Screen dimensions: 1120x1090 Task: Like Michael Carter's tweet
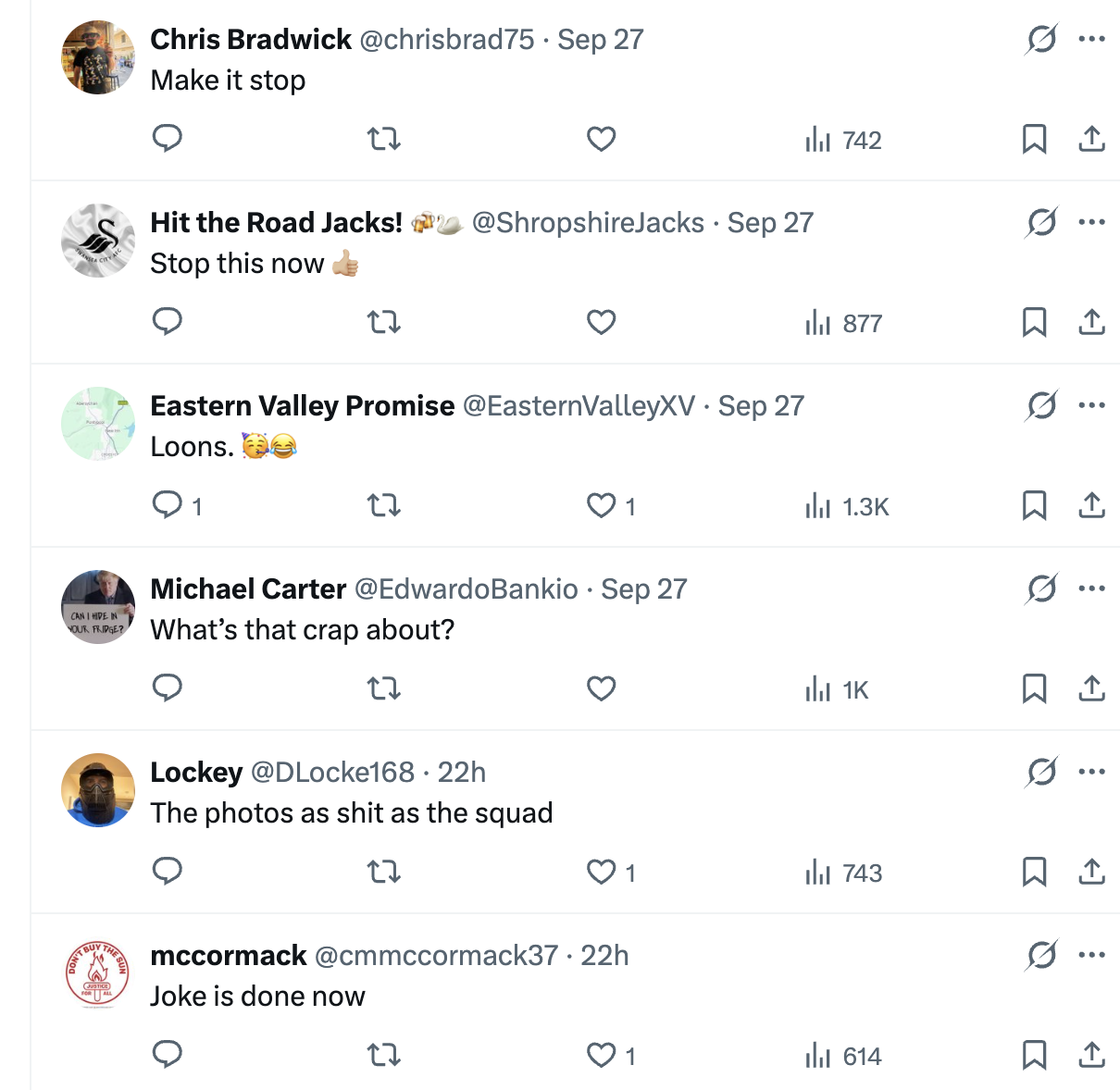pyautogui.click(x=602, y=688)
